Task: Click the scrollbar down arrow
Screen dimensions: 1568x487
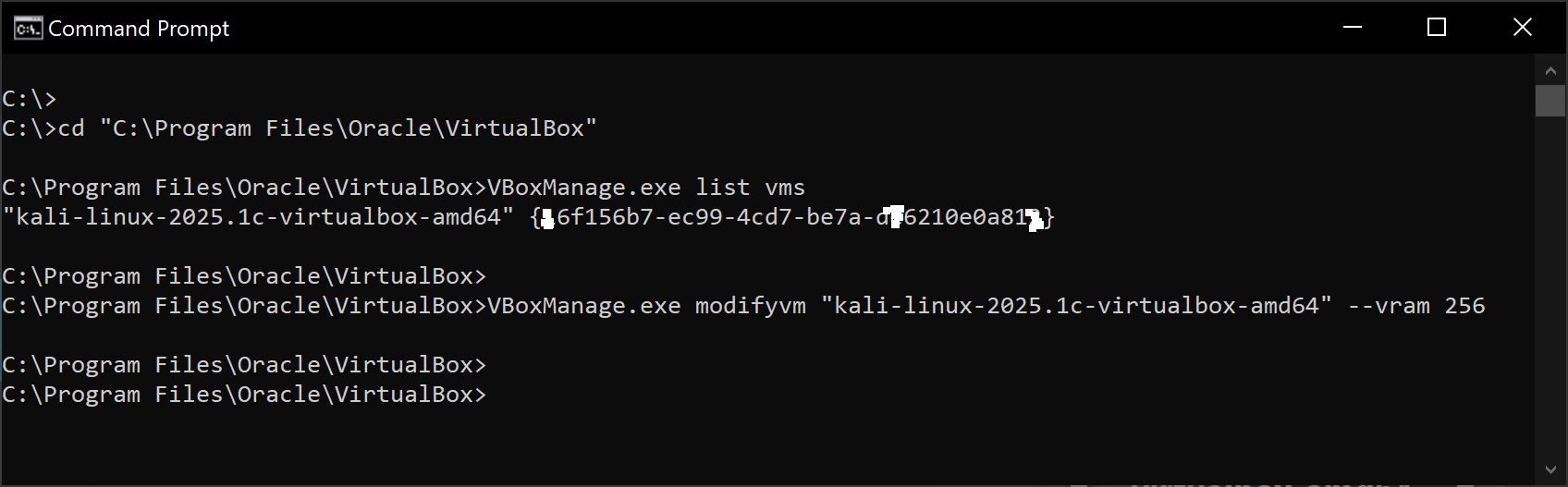Action: (1550, 469)
